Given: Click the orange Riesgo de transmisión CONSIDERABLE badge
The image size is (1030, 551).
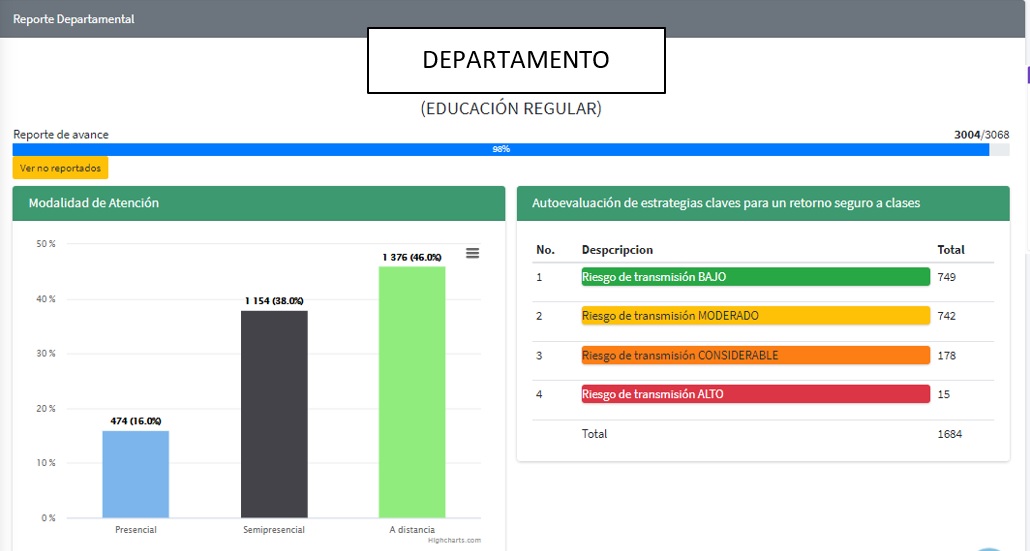Looking at the screenshot, I should tap(755, 355).
